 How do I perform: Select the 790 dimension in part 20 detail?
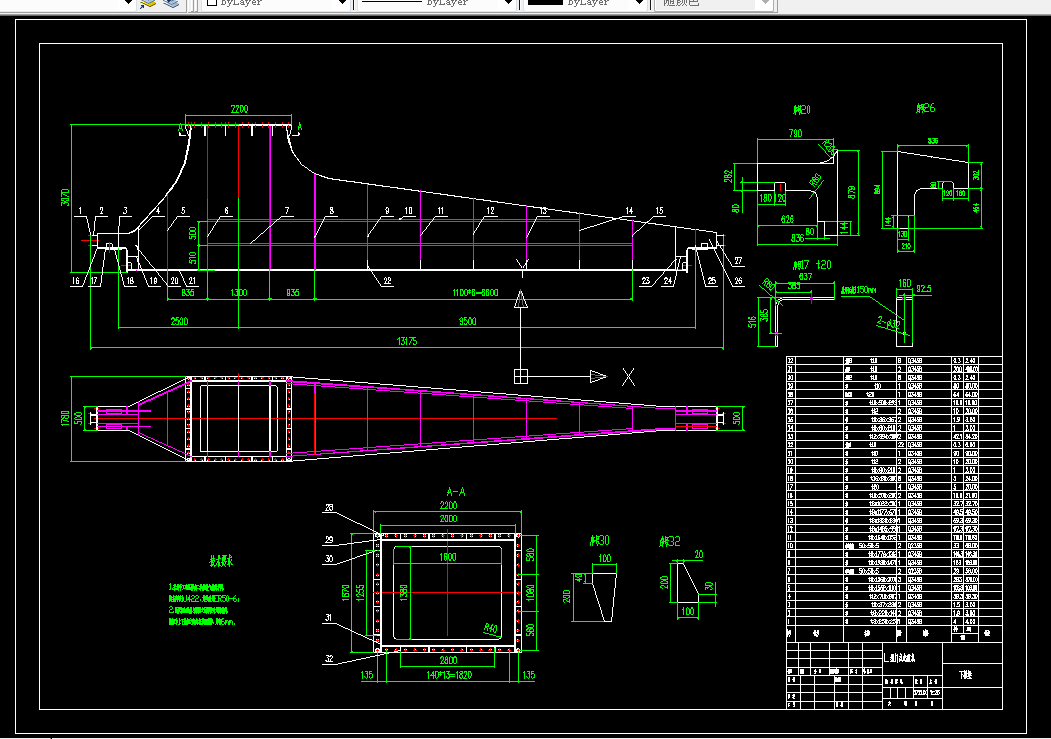(795, 133)
